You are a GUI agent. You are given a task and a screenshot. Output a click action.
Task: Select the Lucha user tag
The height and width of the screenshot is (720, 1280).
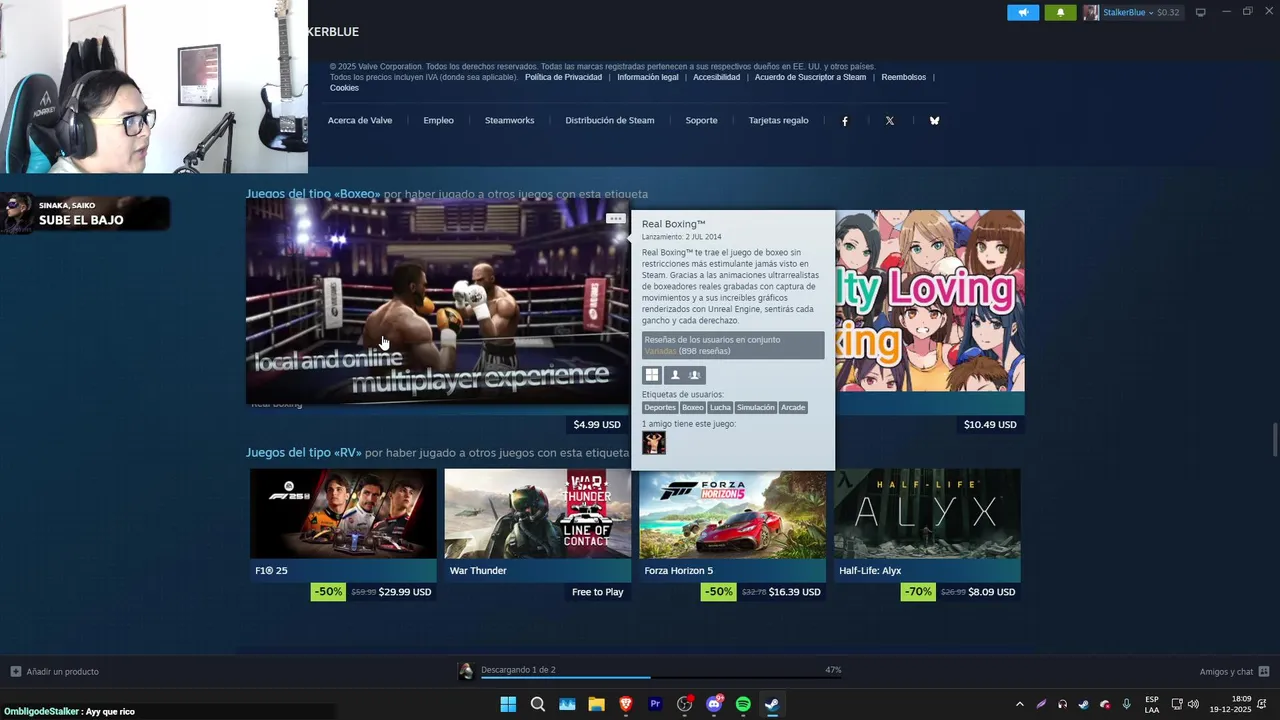point(720,408)
